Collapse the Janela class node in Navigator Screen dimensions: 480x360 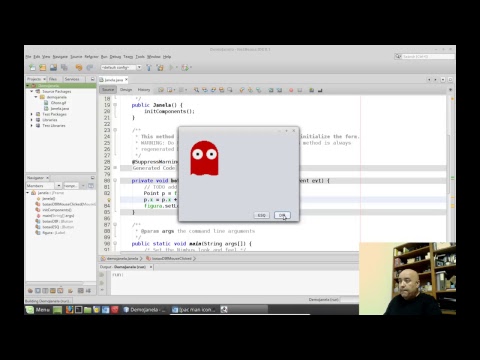coord(28,193)
